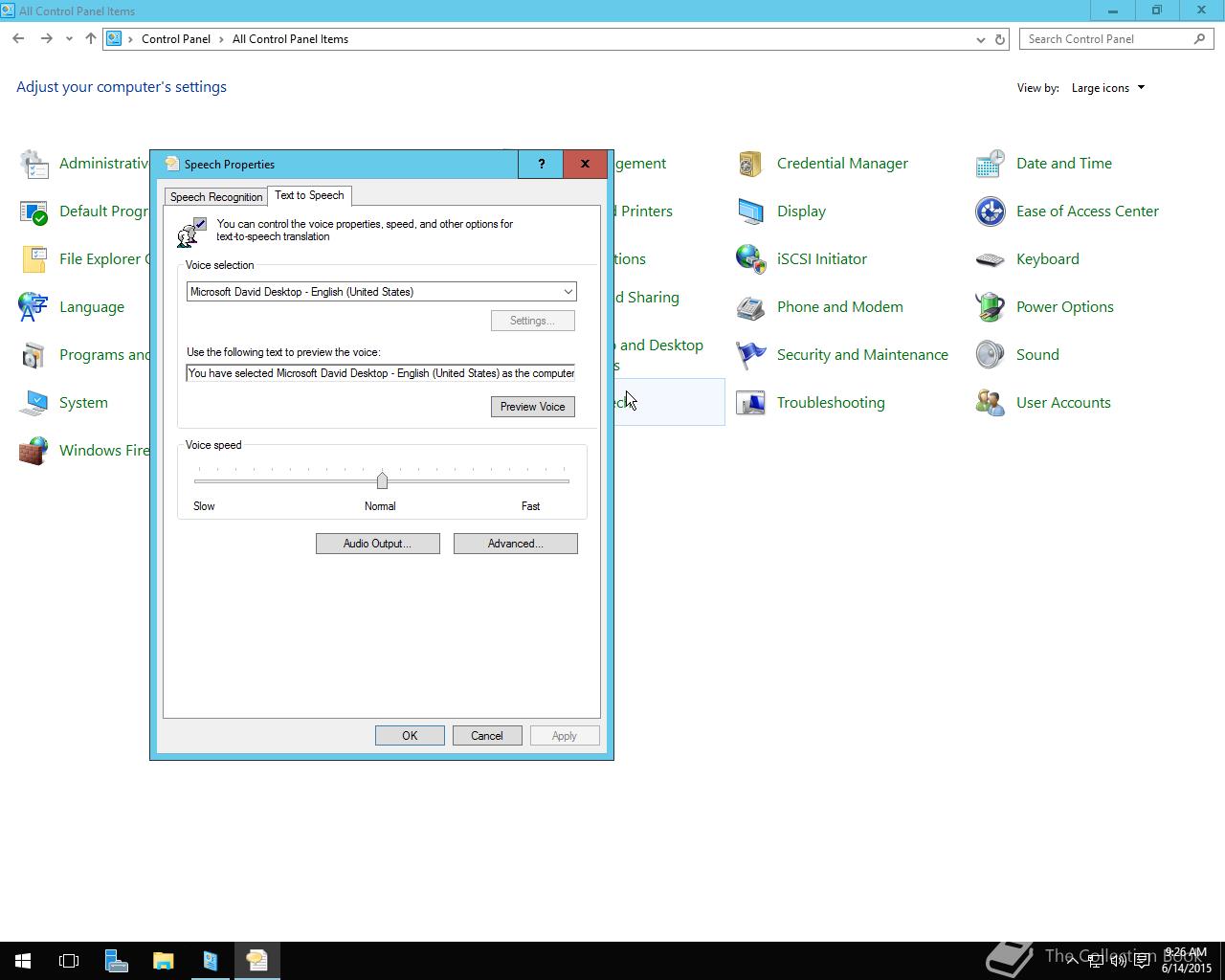
Task: Select the Text to Speech tab
Action: pyautogui.click(x=309, y=195)
